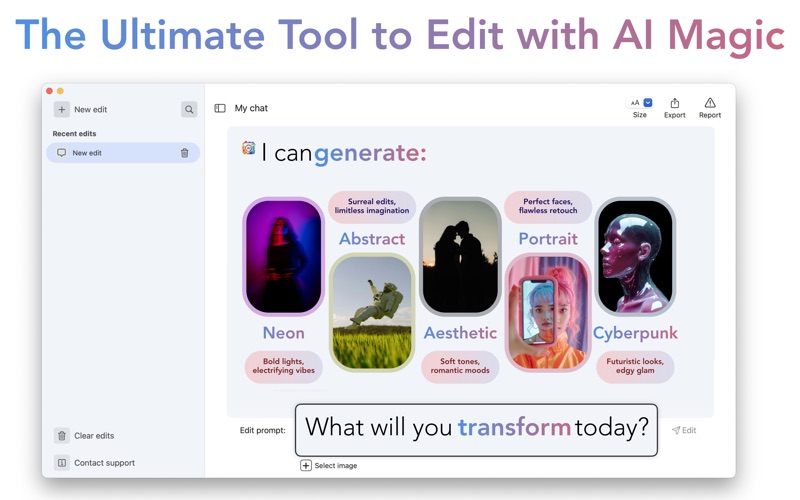The image size is (800, 500).
Task: Click the Edit send arrow button
Action: (684, 430)
